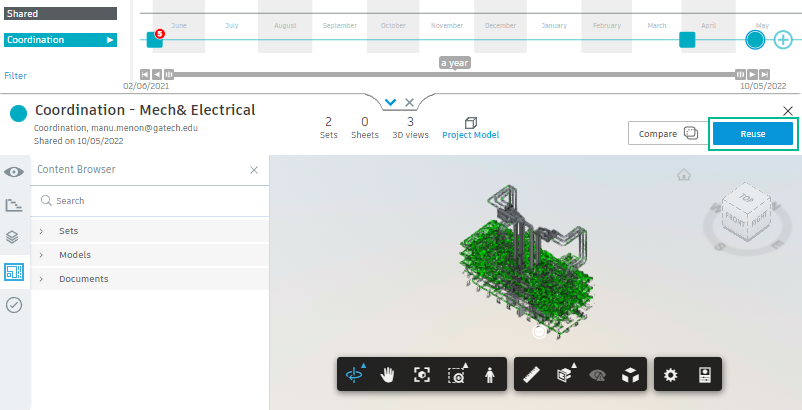Select the June package marker with badge

tap(155, 39)
